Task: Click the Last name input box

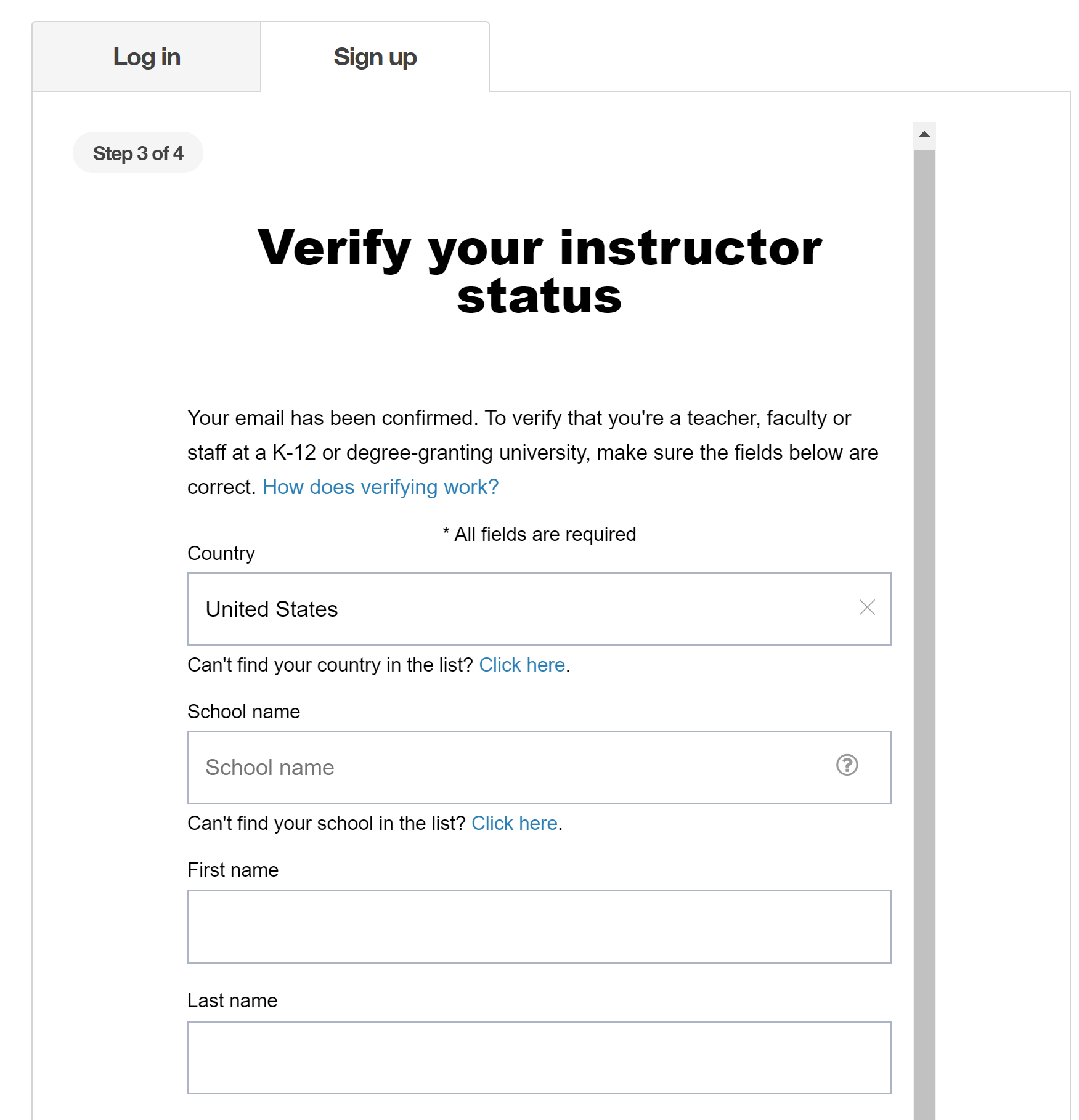Action: [539, 1057]
